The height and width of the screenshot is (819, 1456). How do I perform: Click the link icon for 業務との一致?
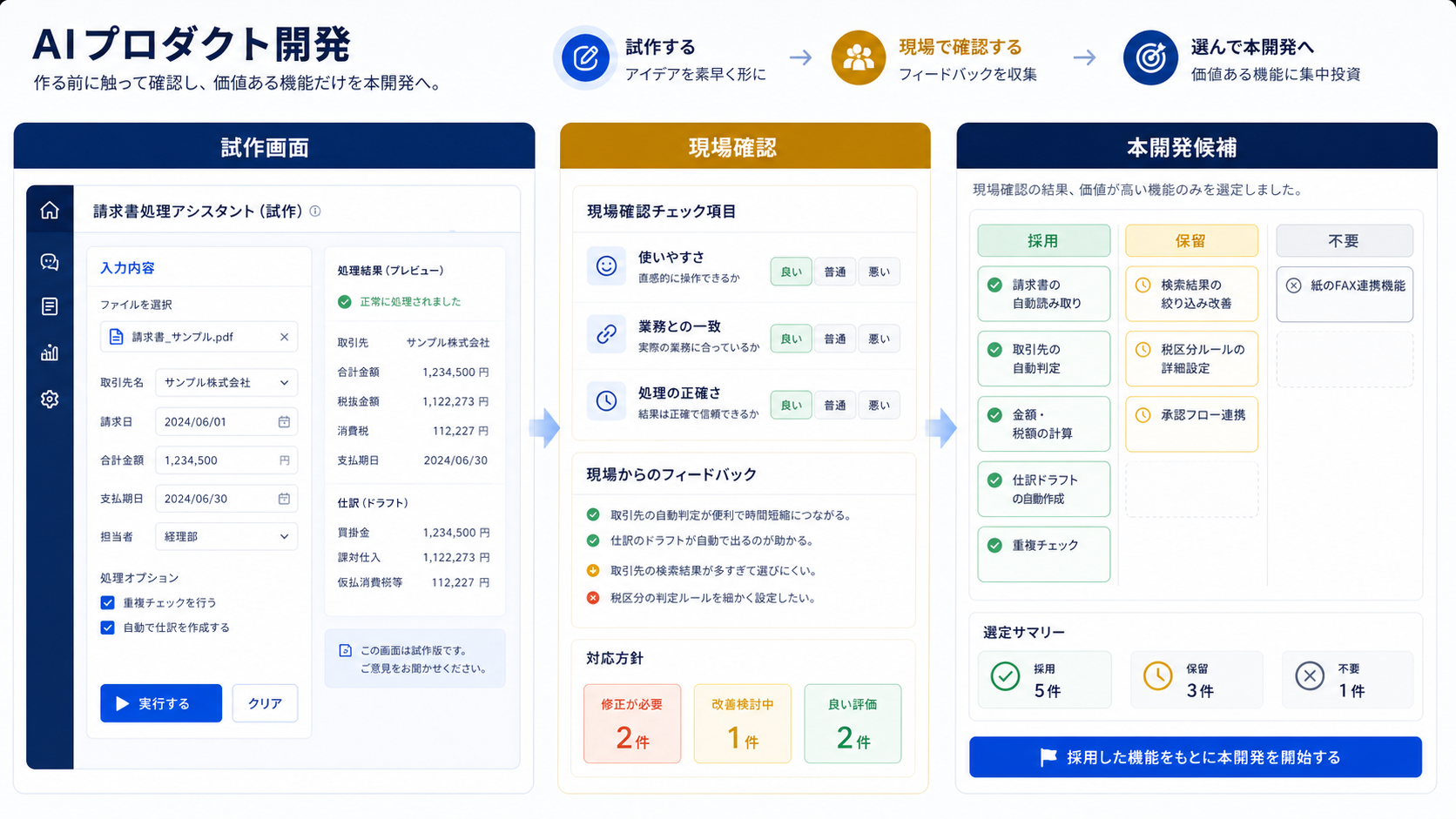pos(606,333)
